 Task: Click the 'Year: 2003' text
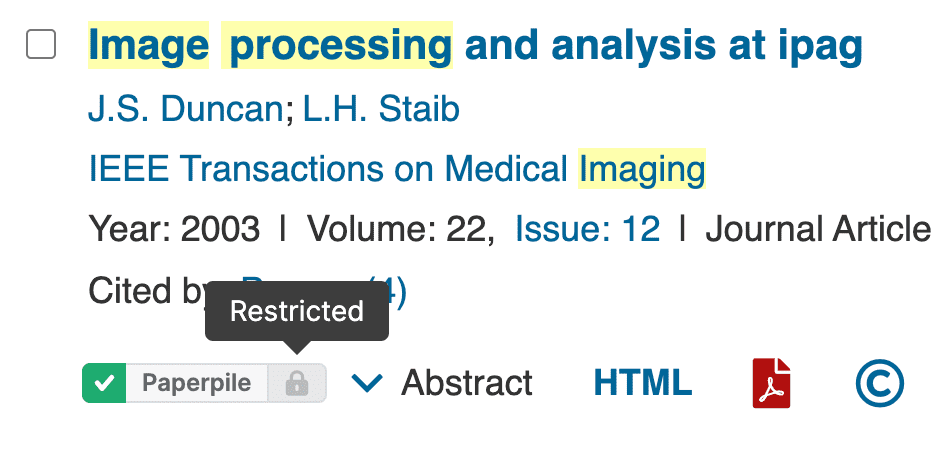click(x=174, y=230)
